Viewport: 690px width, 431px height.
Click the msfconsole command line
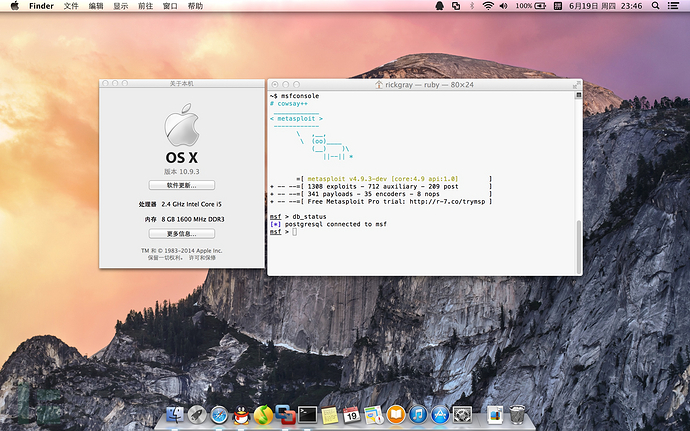tap(294, 96)
